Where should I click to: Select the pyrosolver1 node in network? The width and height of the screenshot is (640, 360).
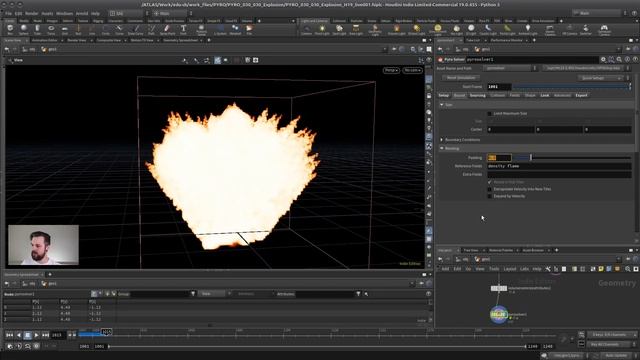click(x=499, y=315)
